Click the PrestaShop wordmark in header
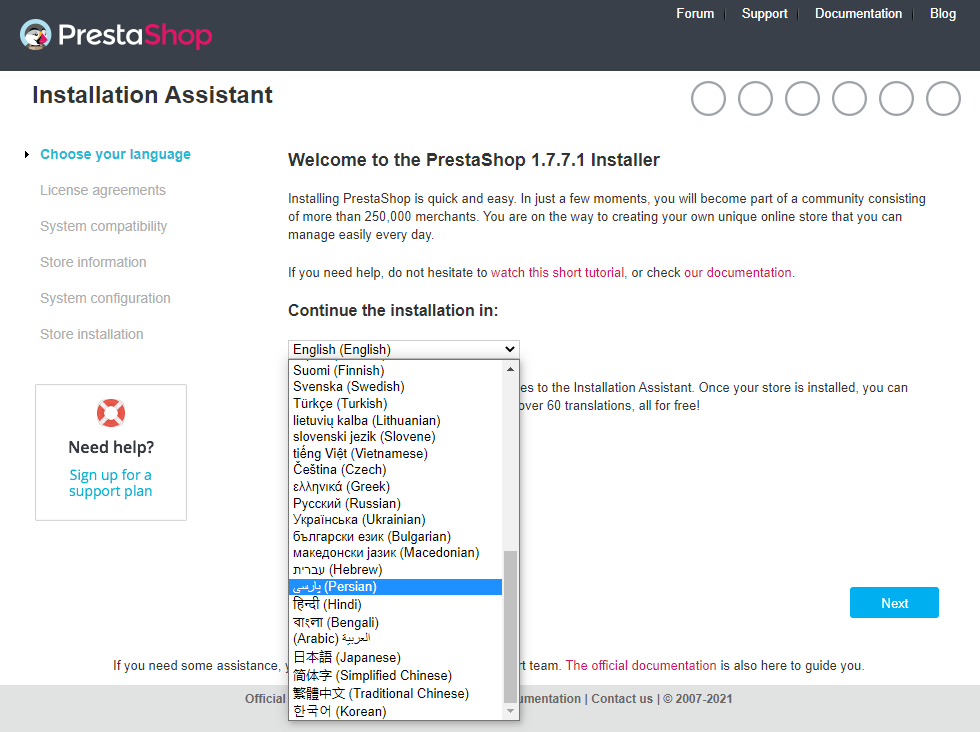980x732 pixels. click(x=135, y=35)
